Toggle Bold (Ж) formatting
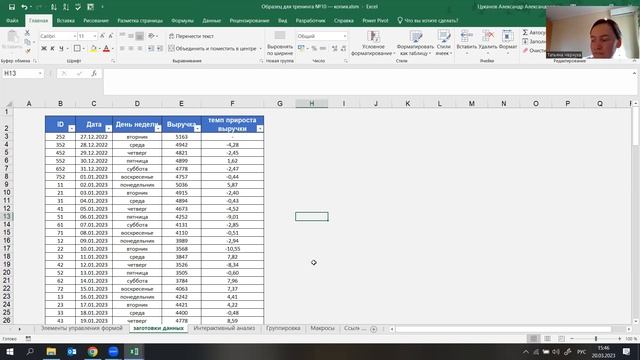Viewport: 640px width, 360px height. point(44,49)
